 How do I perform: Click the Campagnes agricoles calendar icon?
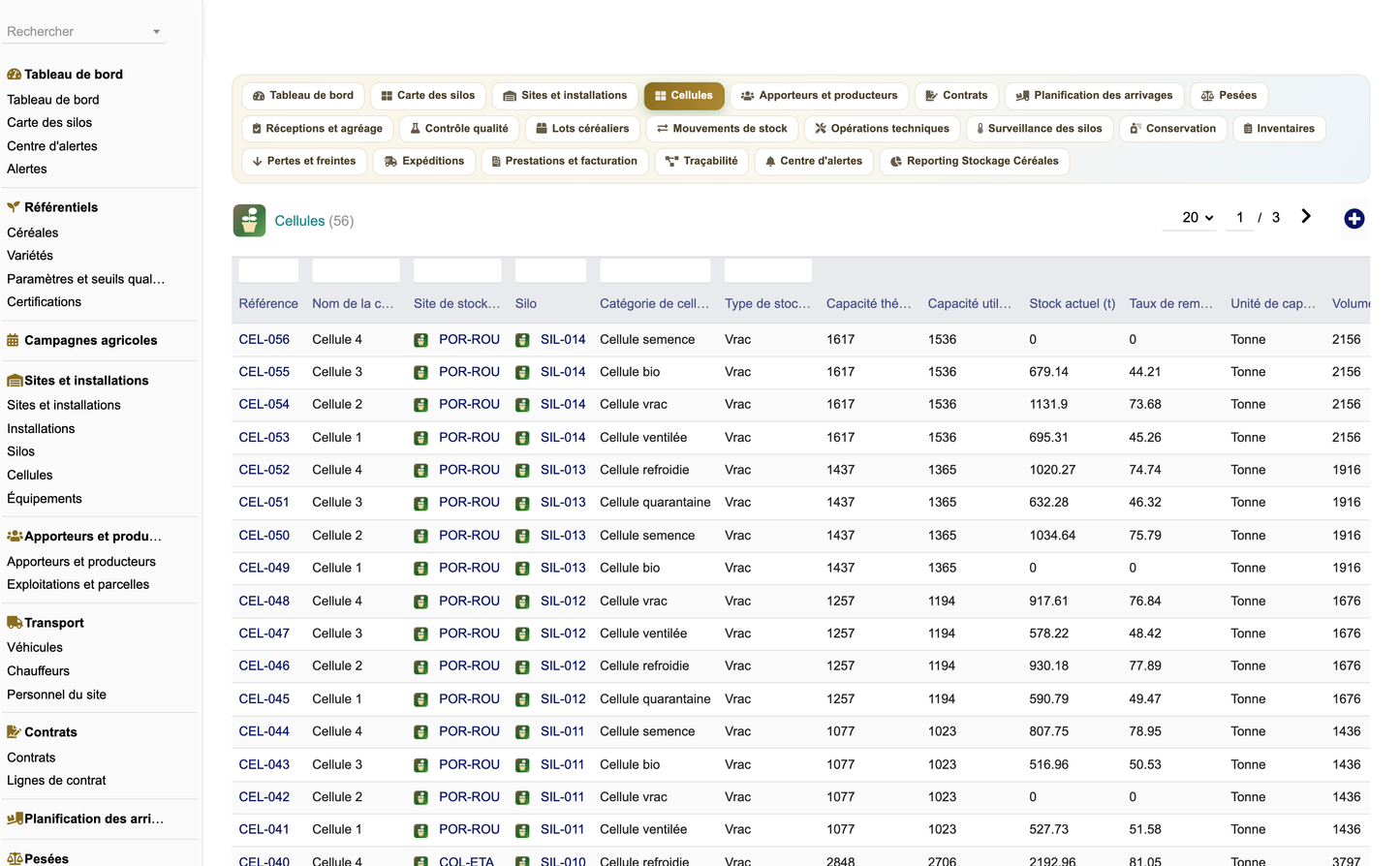click(x=14, y=340)
